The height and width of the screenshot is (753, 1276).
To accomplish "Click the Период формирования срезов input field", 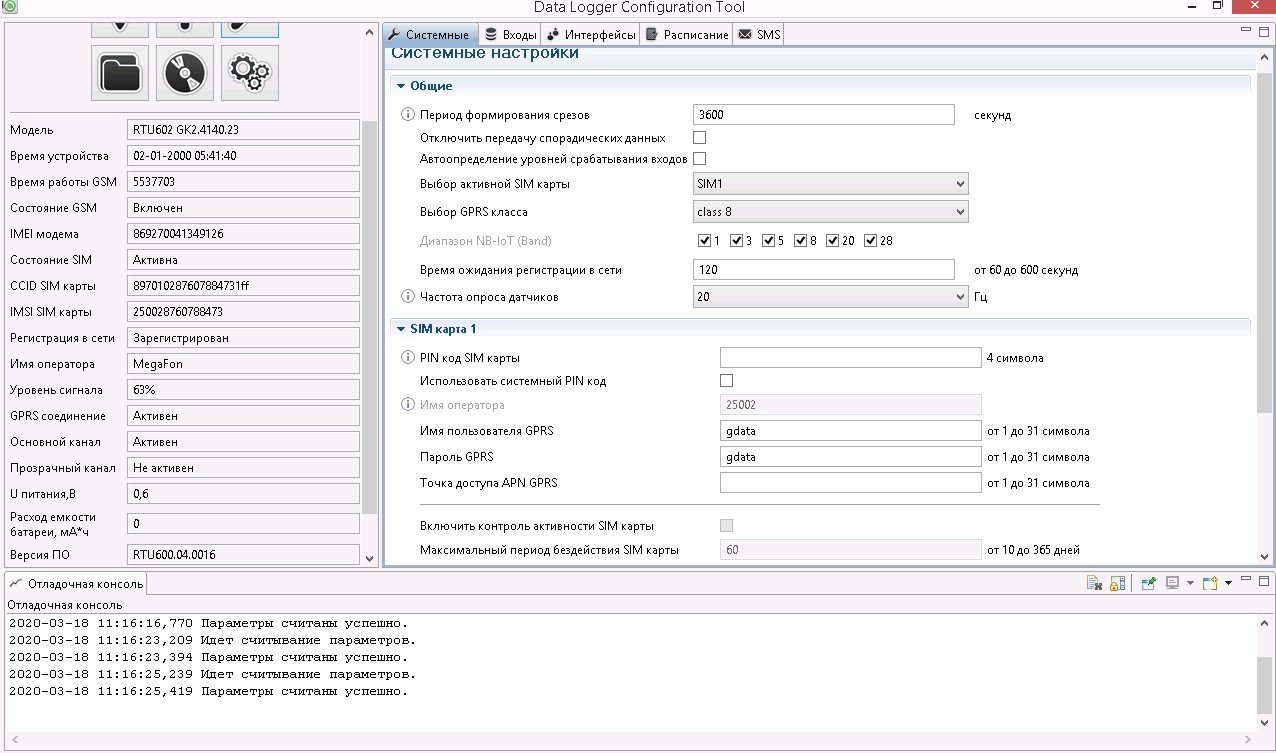I will [824, 115].
